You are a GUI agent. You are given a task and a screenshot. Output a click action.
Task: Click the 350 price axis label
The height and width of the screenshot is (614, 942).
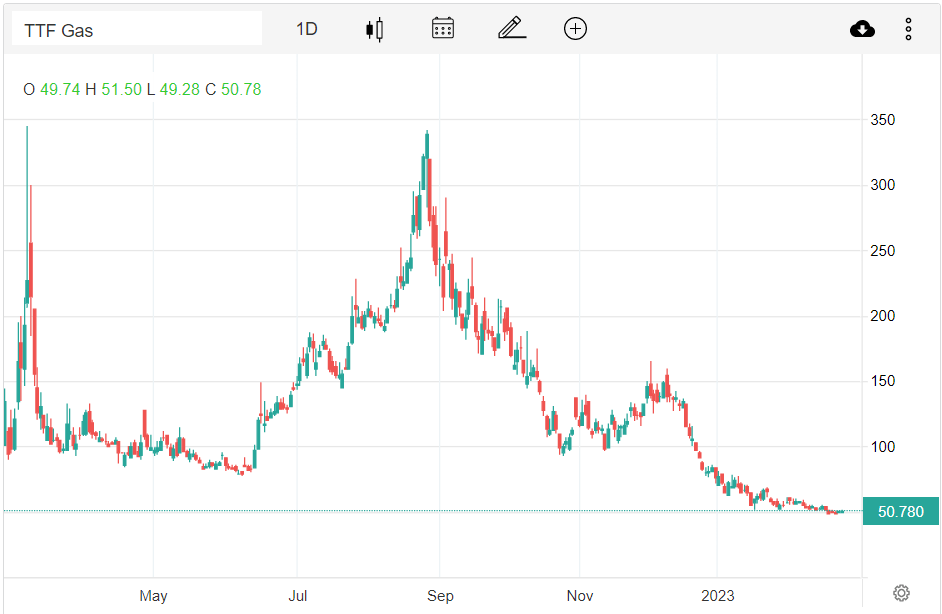point(883,120)
